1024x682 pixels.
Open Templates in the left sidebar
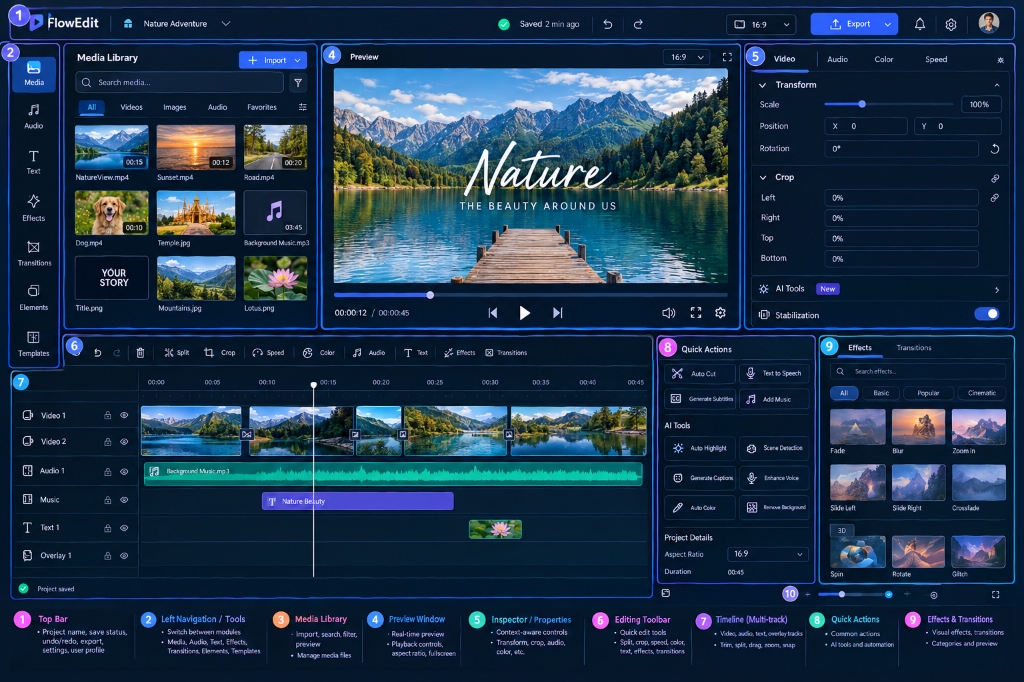(34, 344)
